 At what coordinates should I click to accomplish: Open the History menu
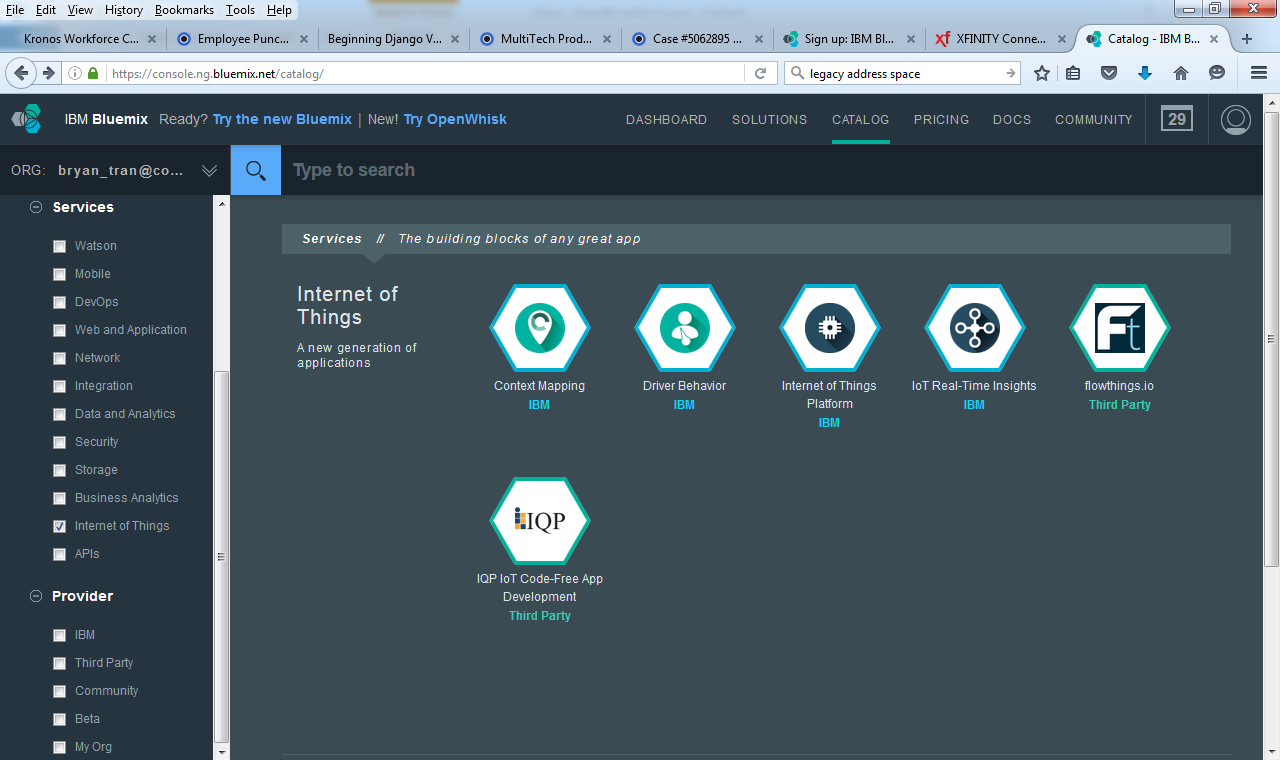pos(124,10)
